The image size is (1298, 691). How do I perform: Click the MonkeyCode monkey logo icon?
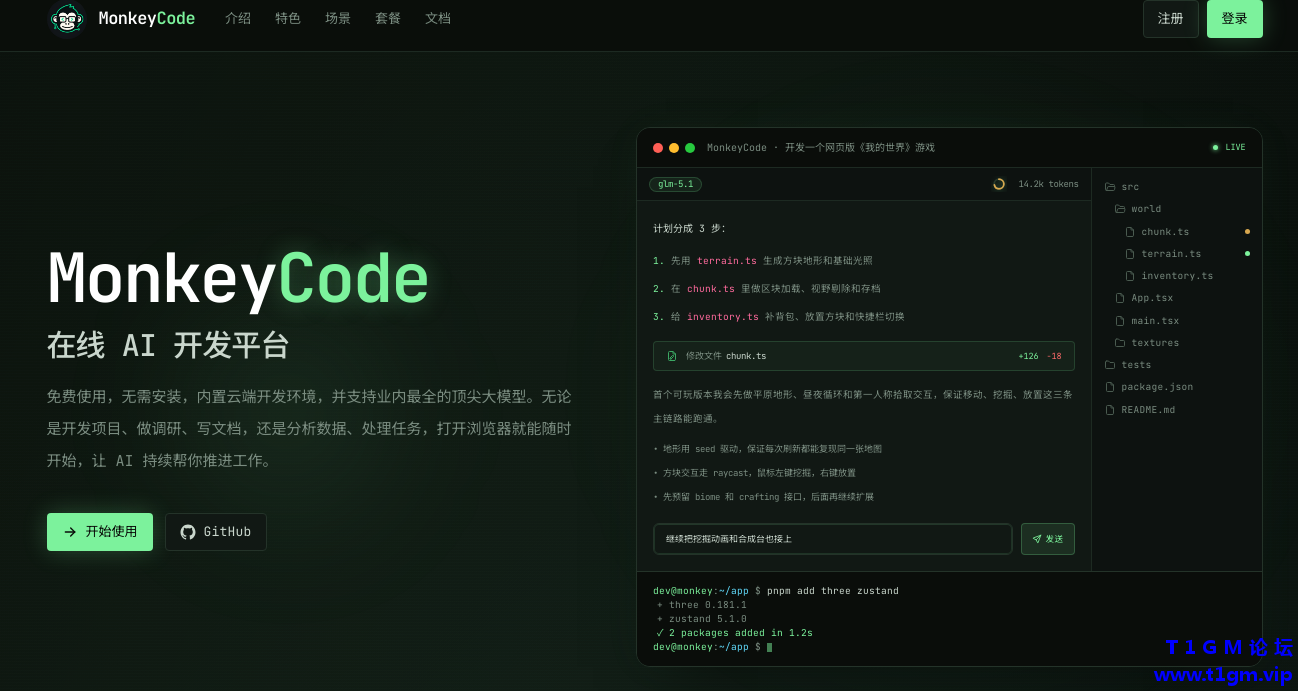(67, 18)
